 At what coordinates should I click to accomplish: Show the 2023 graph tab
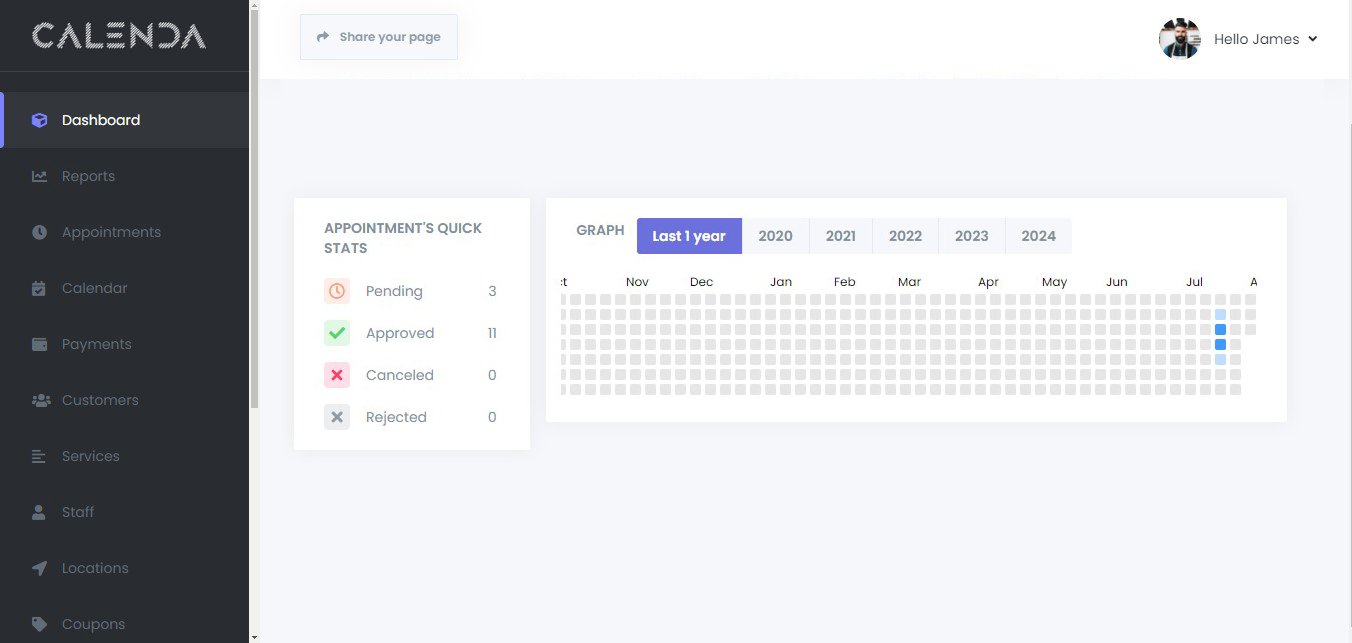pyautogui.click(x=971, y=236)
